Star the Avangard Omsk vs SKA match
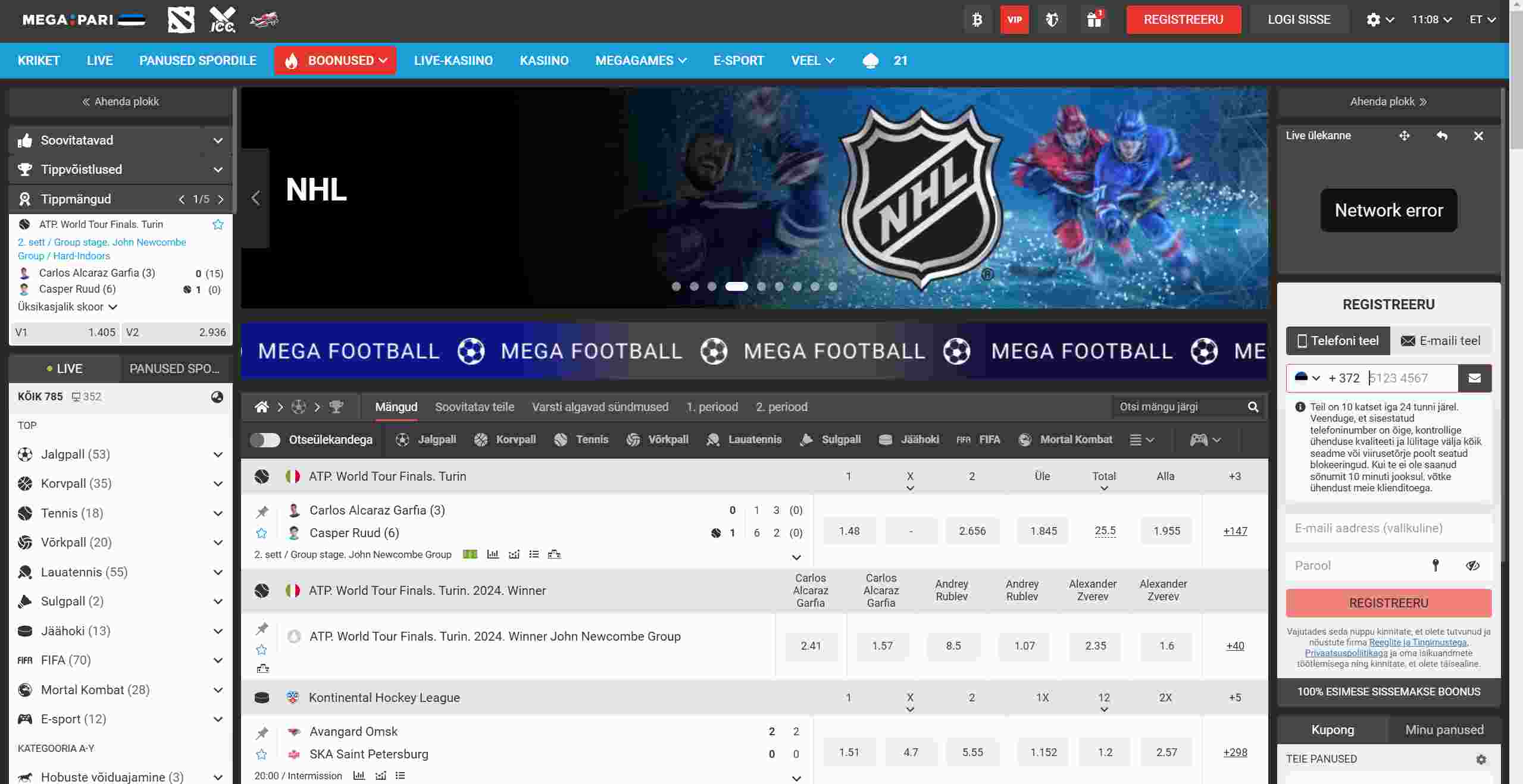 [x=261, y=754]
